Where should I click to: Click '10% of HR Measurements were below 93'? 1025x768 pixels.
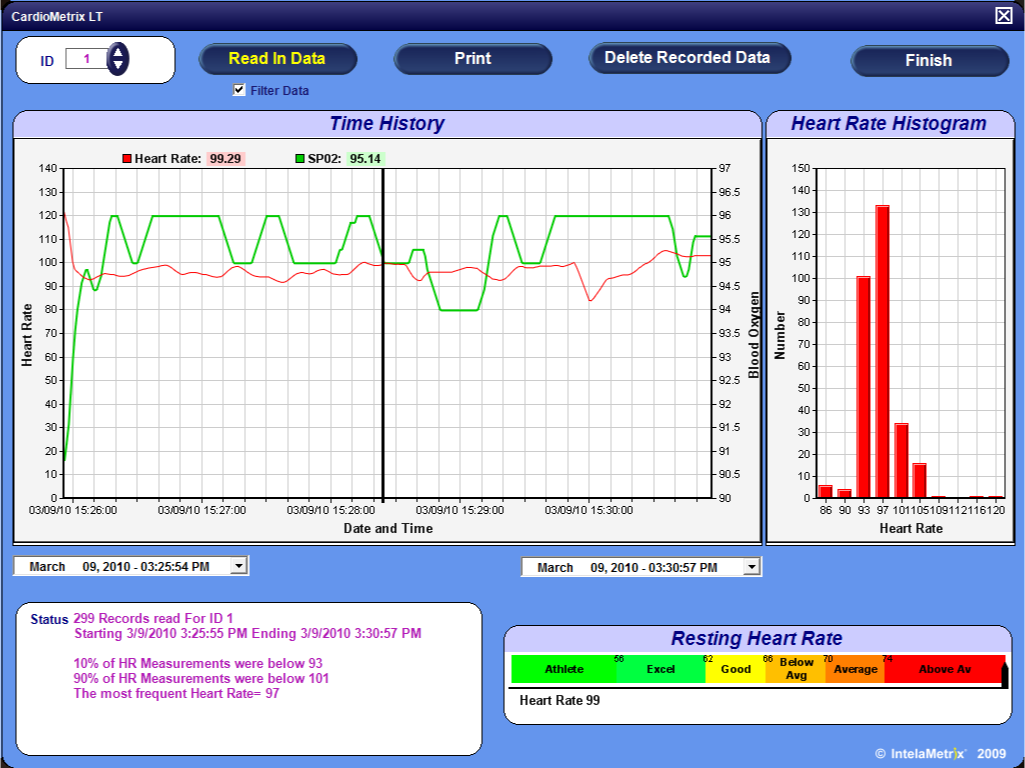198,663
